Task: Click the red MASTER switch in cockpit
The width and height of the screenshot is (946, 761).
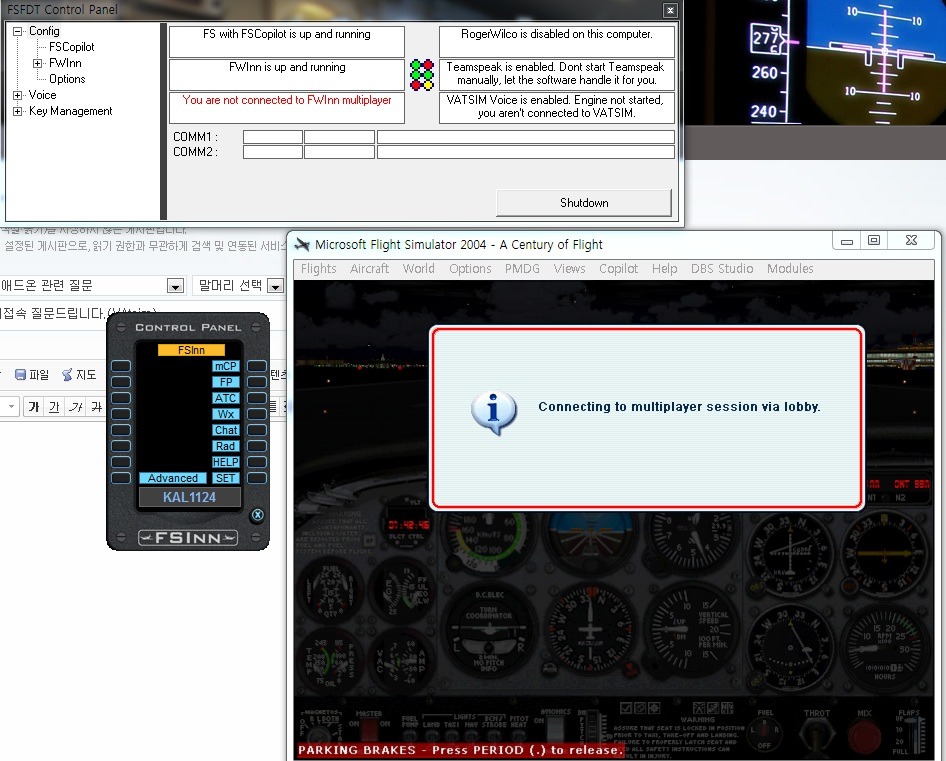Action: click(368, 728)
